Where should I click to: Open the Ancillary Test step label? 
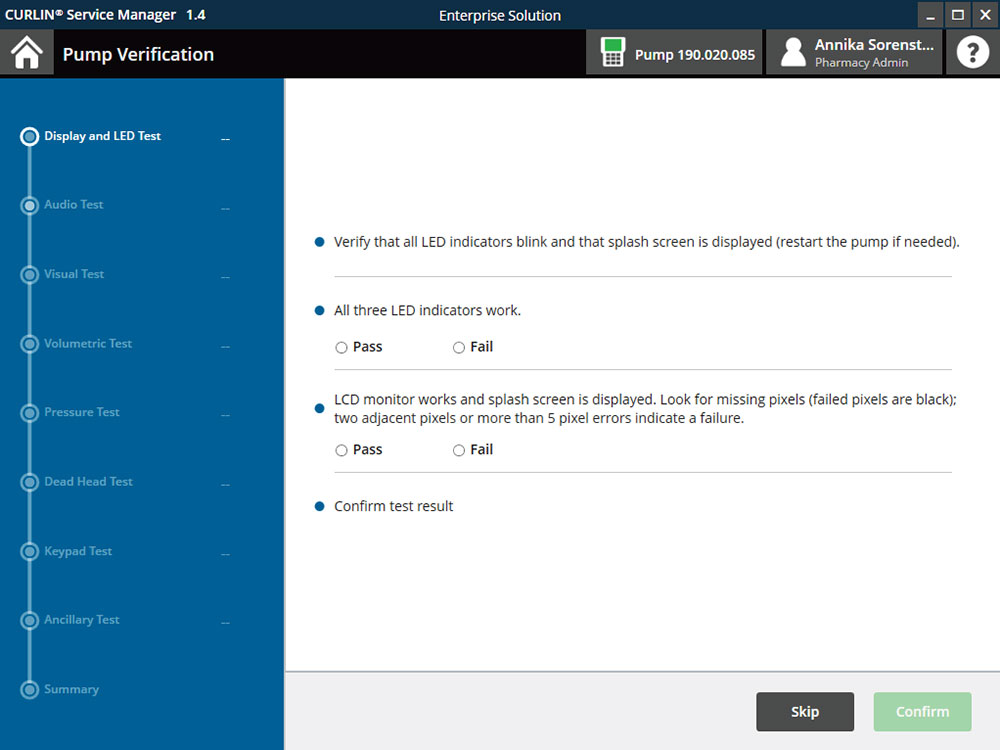[82, 620]
